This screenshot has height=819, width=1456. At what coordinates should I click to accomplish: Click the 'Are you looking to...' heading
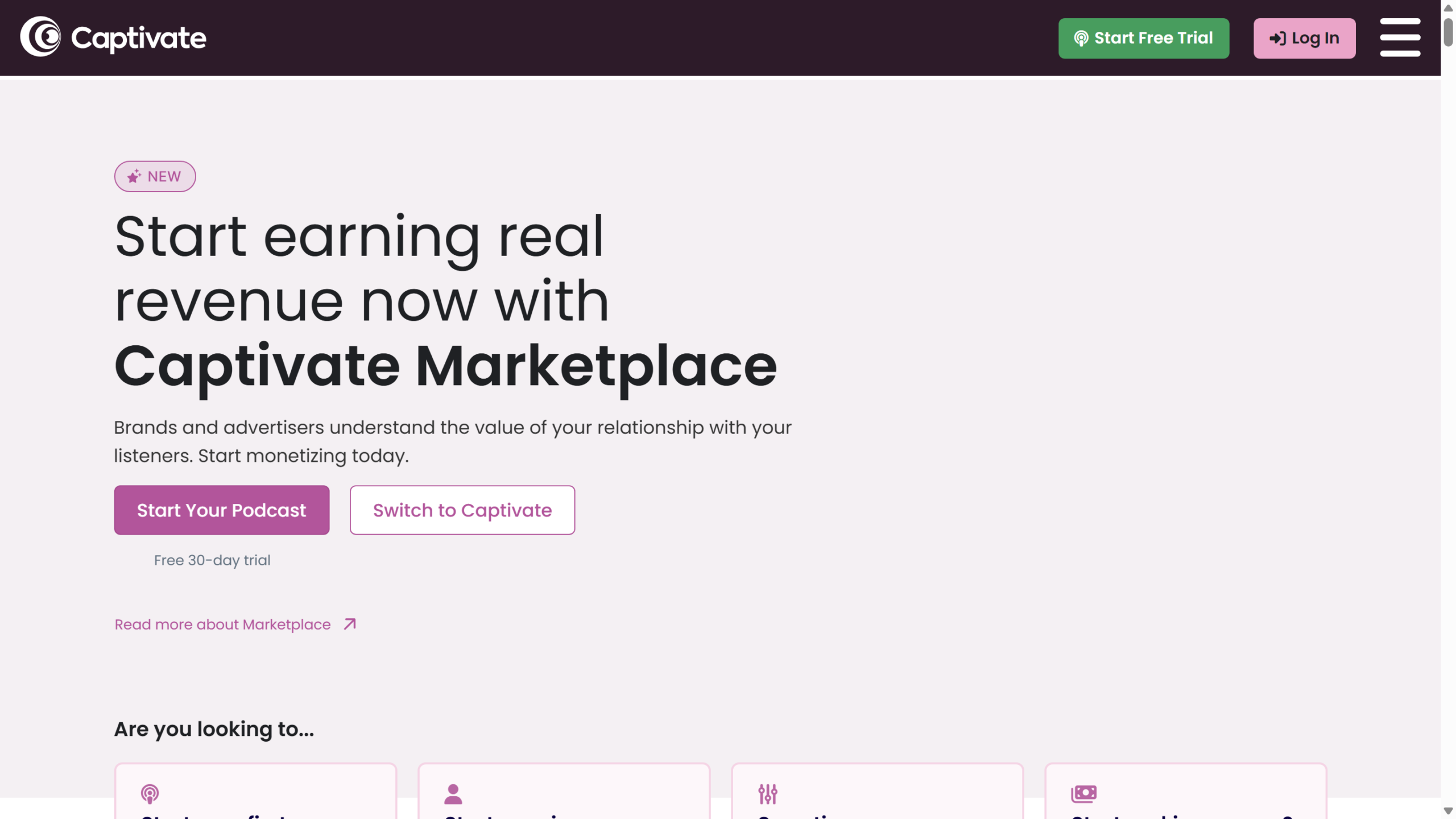click(x=214, y=729)
